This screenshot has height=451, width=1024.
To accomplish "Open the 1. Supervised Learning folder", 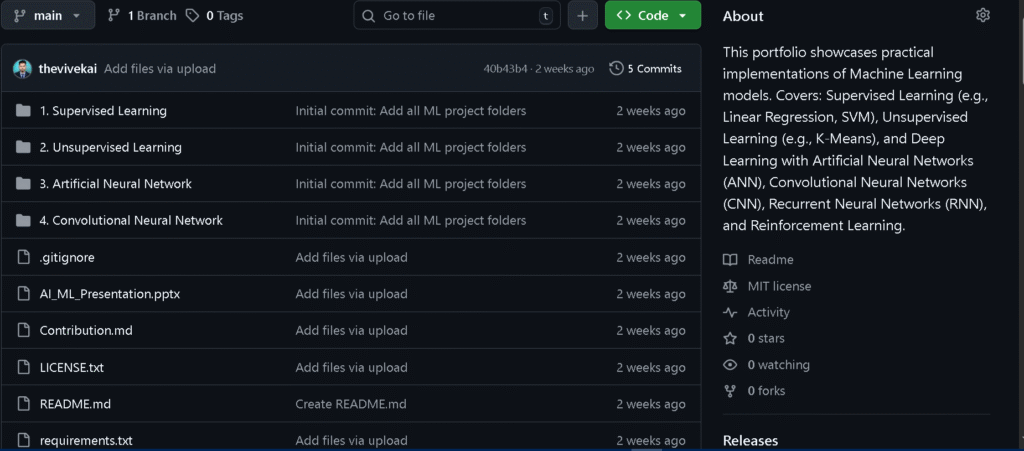I will coord(103,111).
